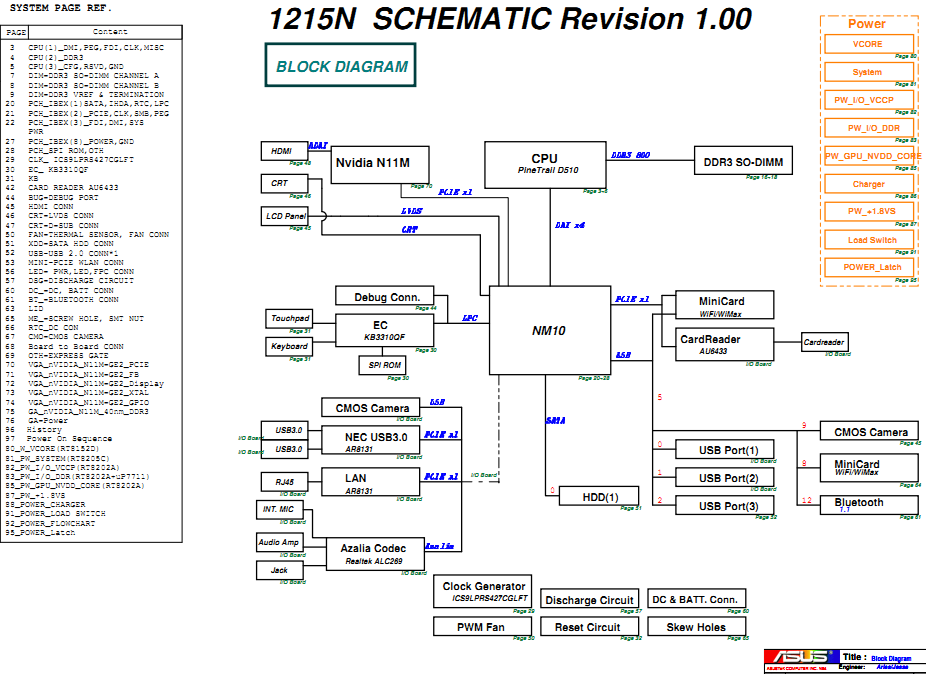Viewport: 926px width, 674px height.
Task: Click the SYSTEM PAGE REF. heading
Action: point(61,8)
